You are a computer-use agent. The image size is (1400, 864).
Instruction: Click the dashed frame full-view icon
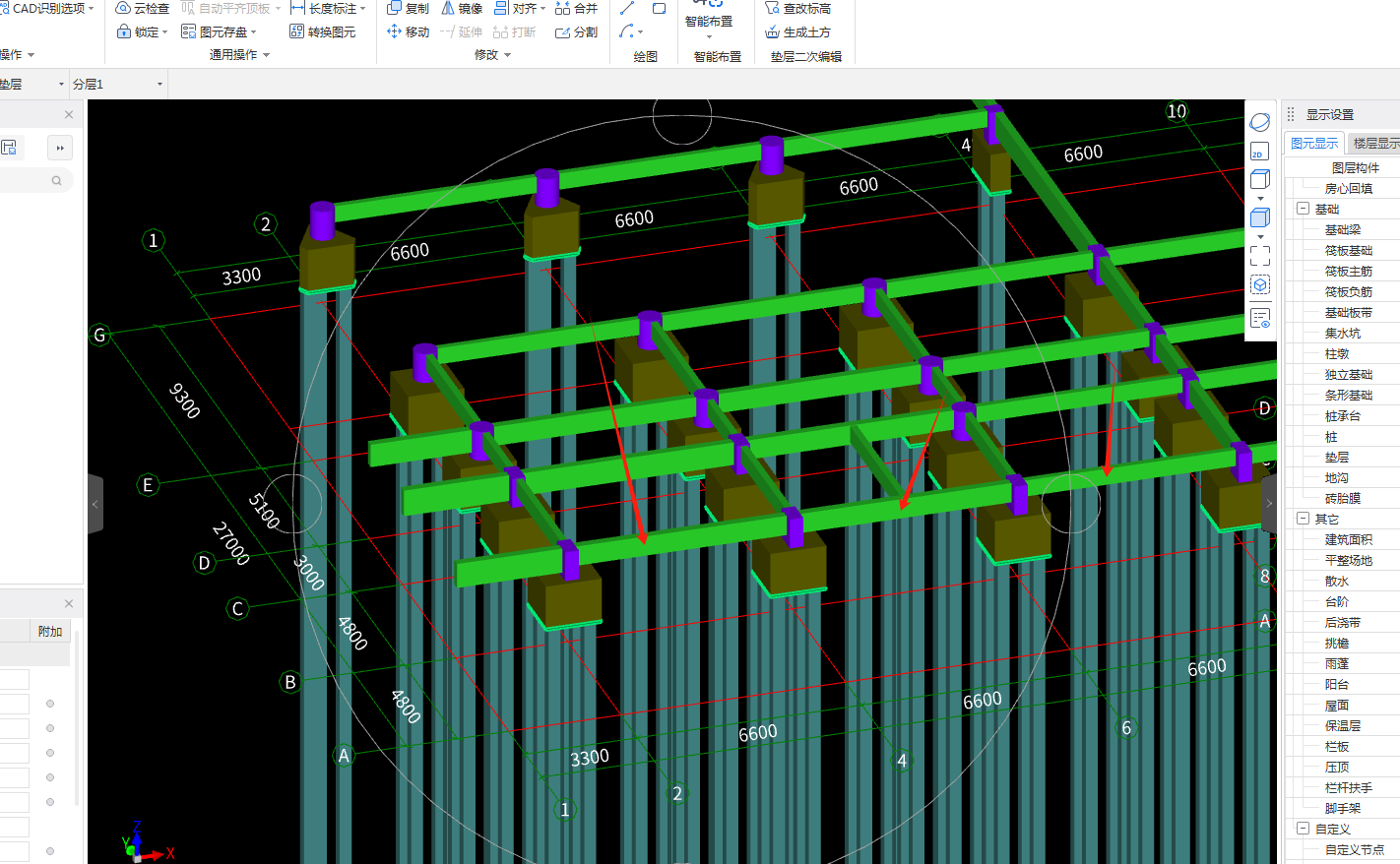tap(1260, 256)
